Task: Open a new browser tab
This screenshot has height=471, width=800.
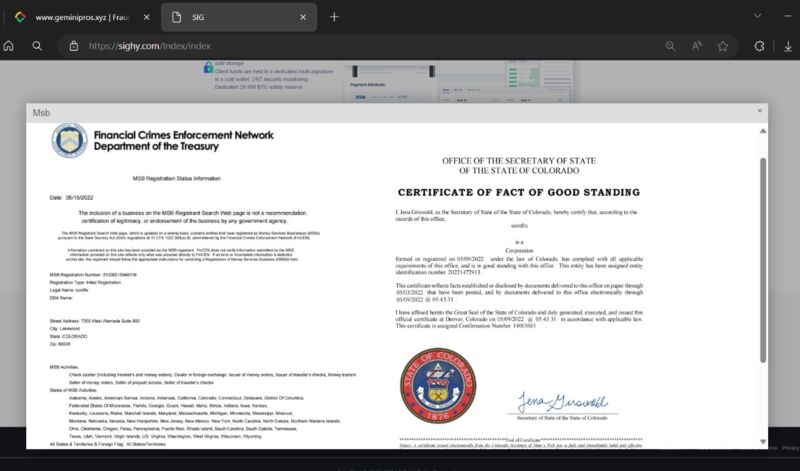Action: point(334,17)
